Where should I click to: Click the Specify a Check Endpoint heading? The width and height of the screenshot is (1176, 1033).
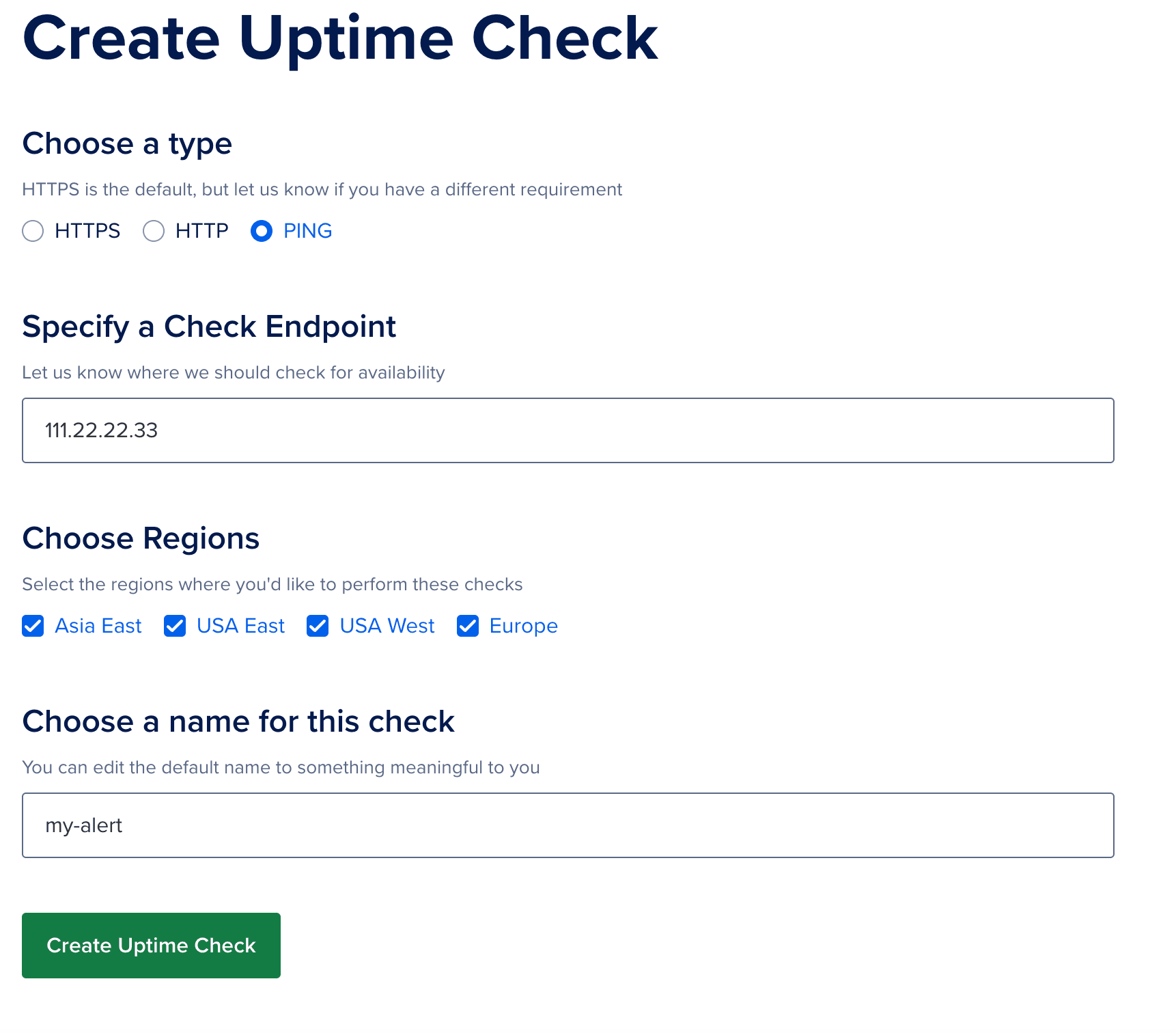(x=209, y=327)
